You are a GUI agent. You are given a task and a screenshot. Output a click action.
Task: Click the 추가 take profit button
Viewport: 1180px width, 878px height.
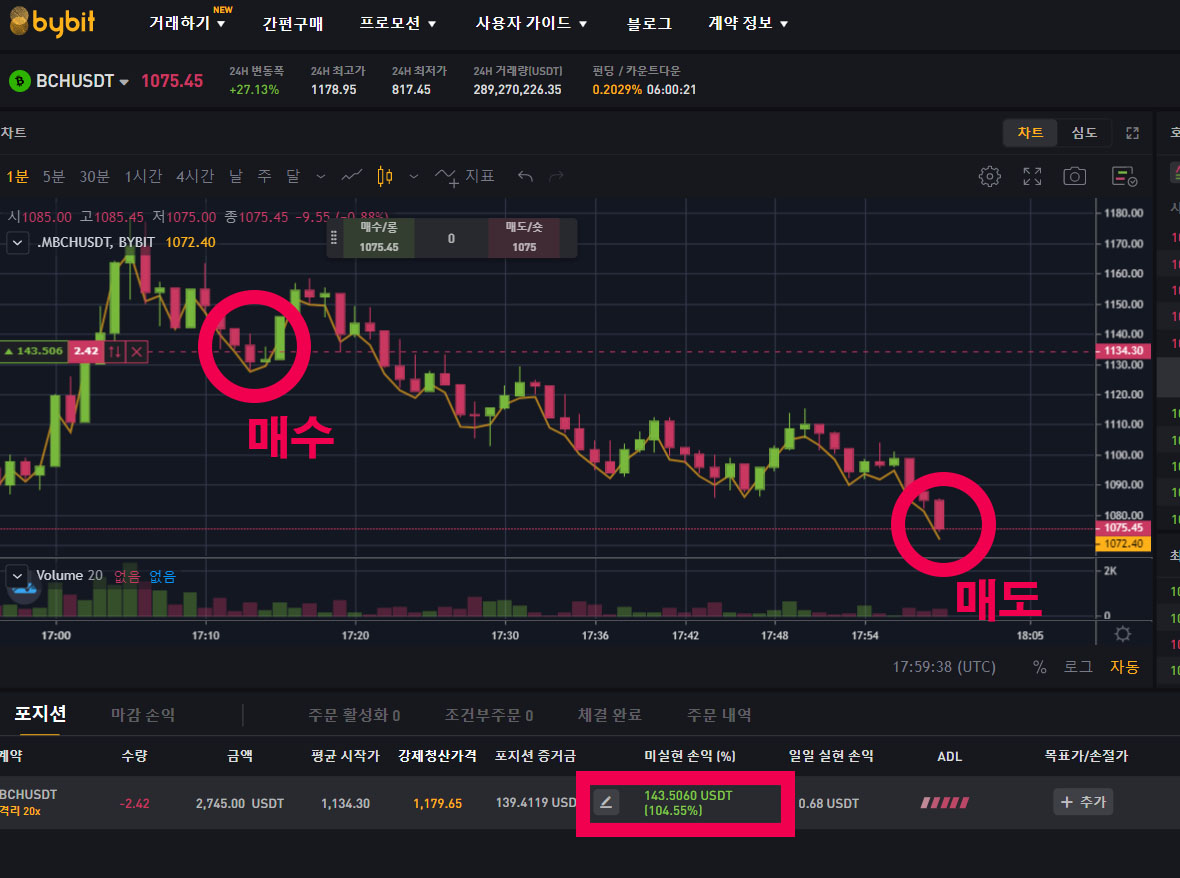[1082, 802]
